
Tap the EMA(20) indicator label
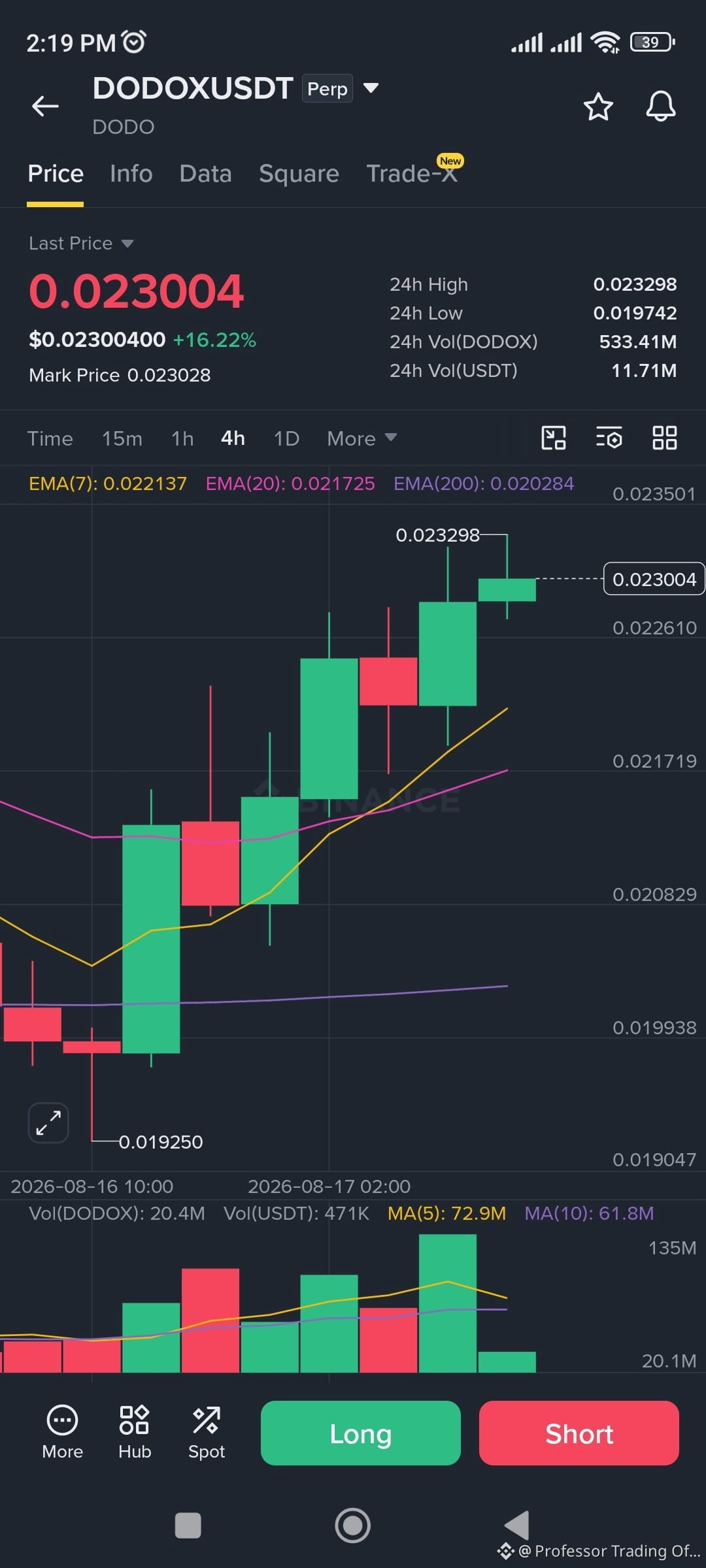290,483
